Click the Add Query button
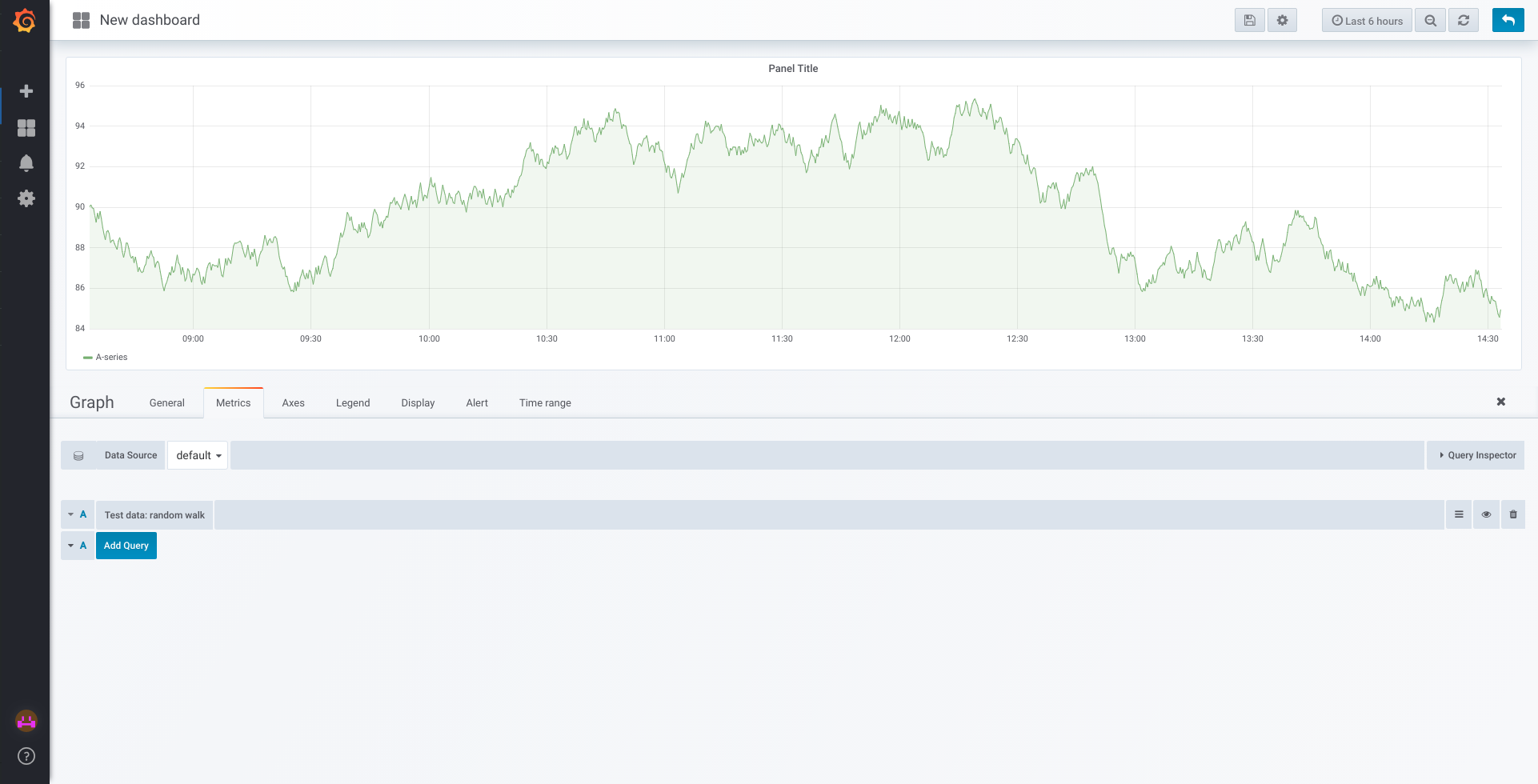1538x784 pixels. click(126, 545)
